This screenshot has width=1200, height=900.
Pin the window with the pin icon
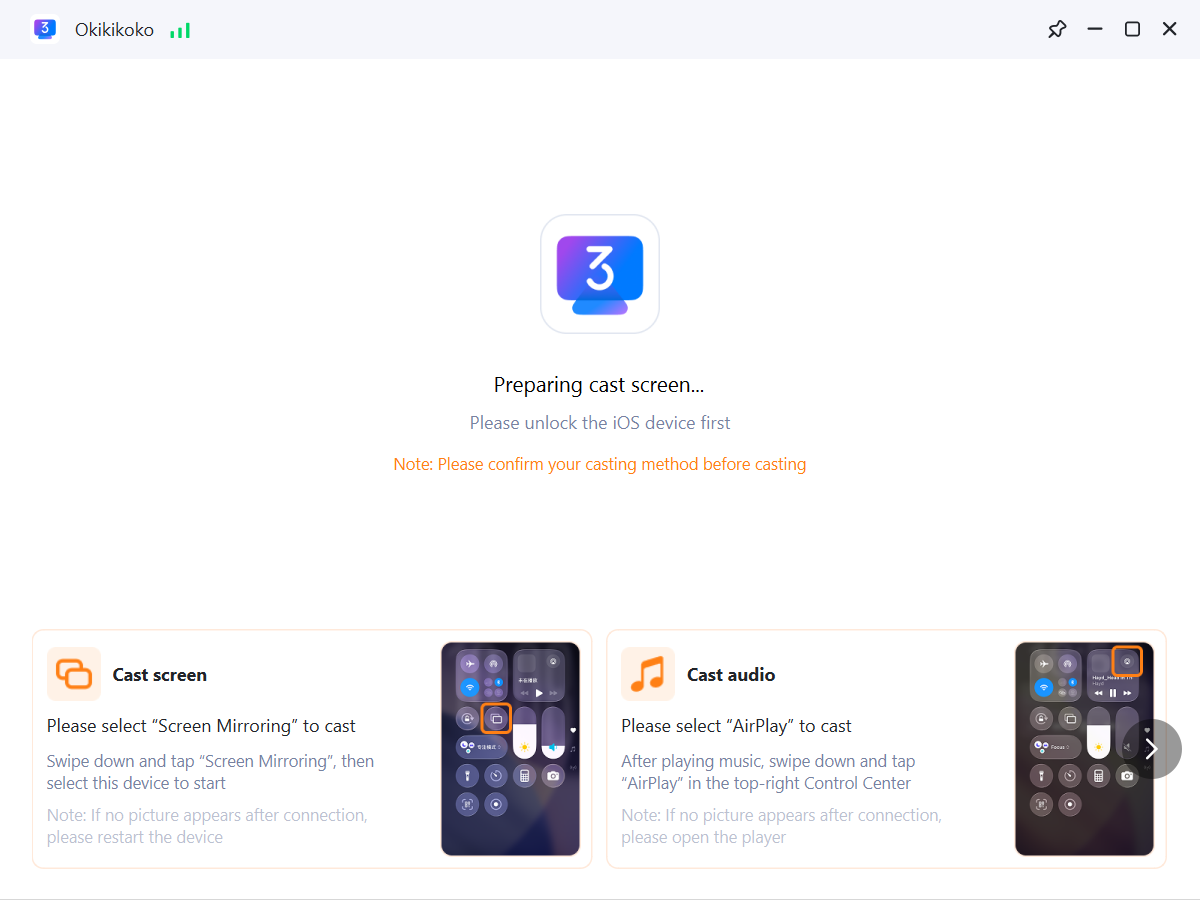(1057, 29)
